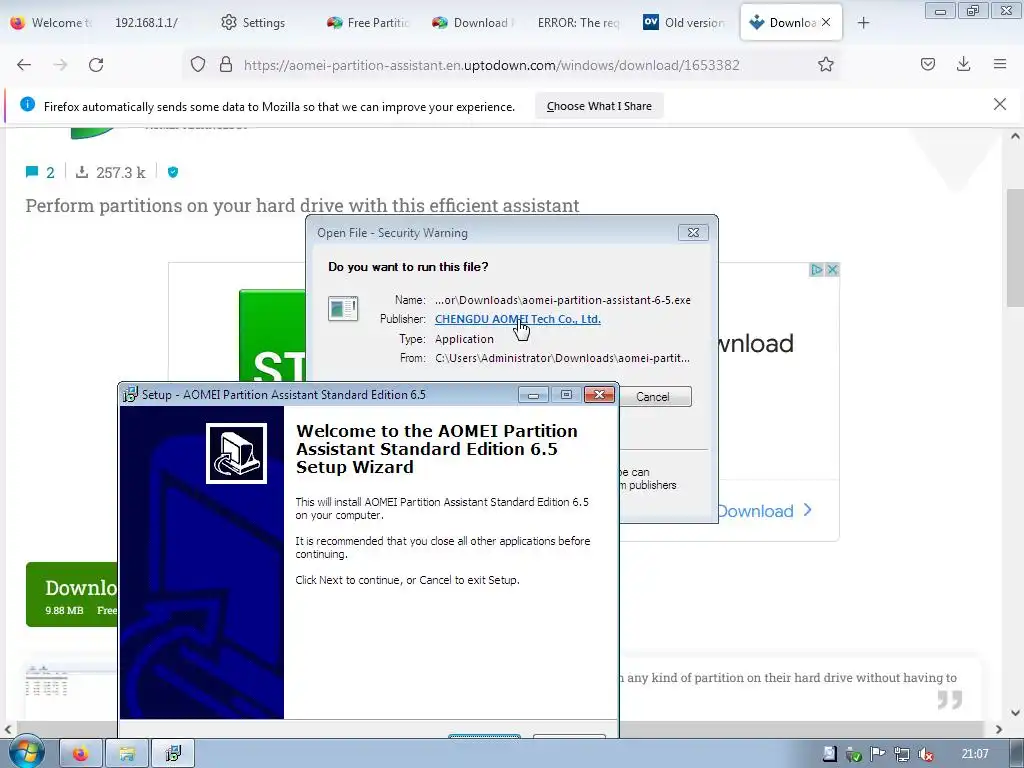Click the taskbar clock showing 21:07

975,754
